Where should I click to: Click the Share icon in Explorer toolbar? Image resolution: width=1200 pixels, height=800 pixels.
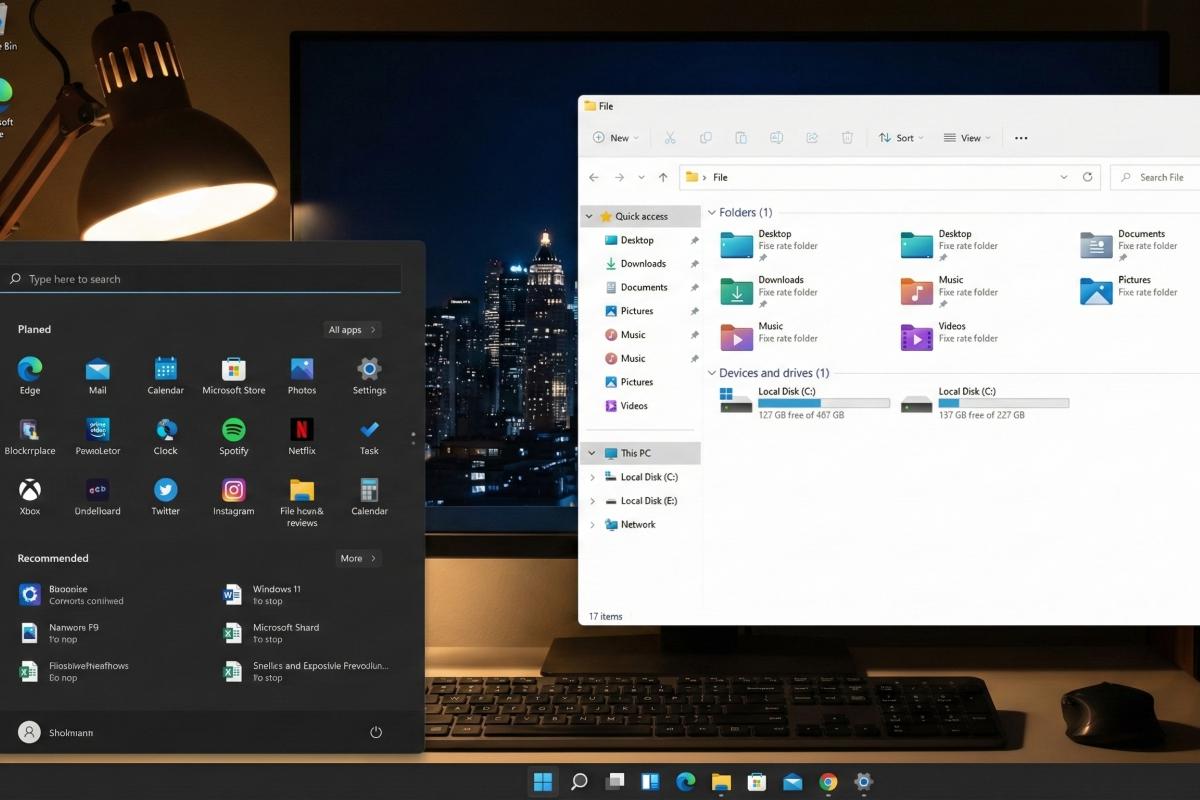tap(812, 137)
